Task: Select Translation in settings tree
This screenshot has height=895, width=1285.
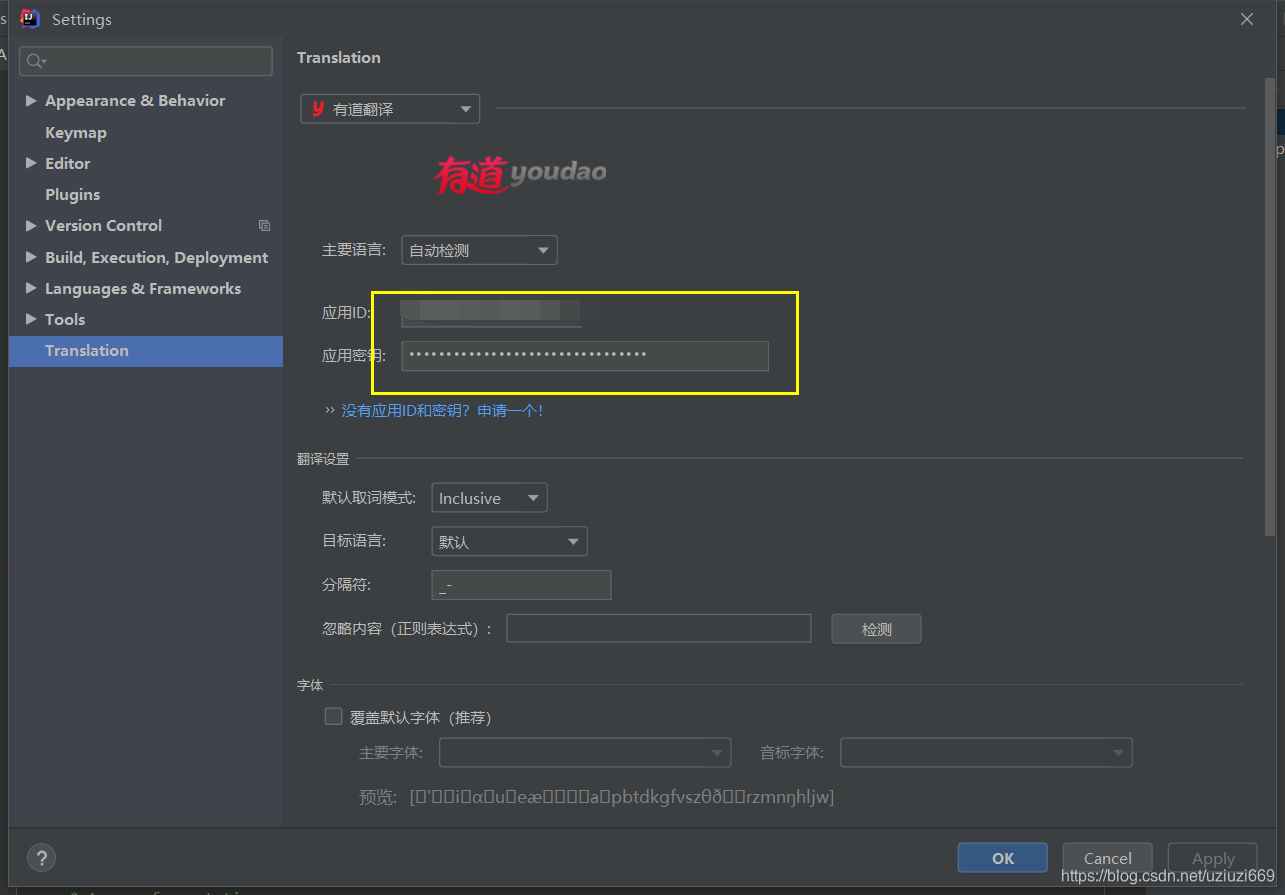Action: (146, 351)
